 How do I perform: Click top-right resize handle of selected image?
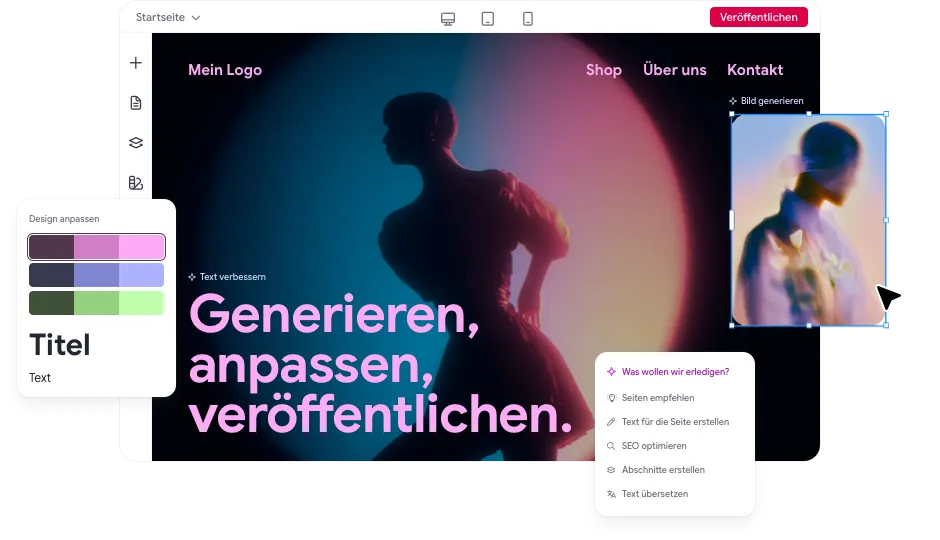click(x=886, y=114)
